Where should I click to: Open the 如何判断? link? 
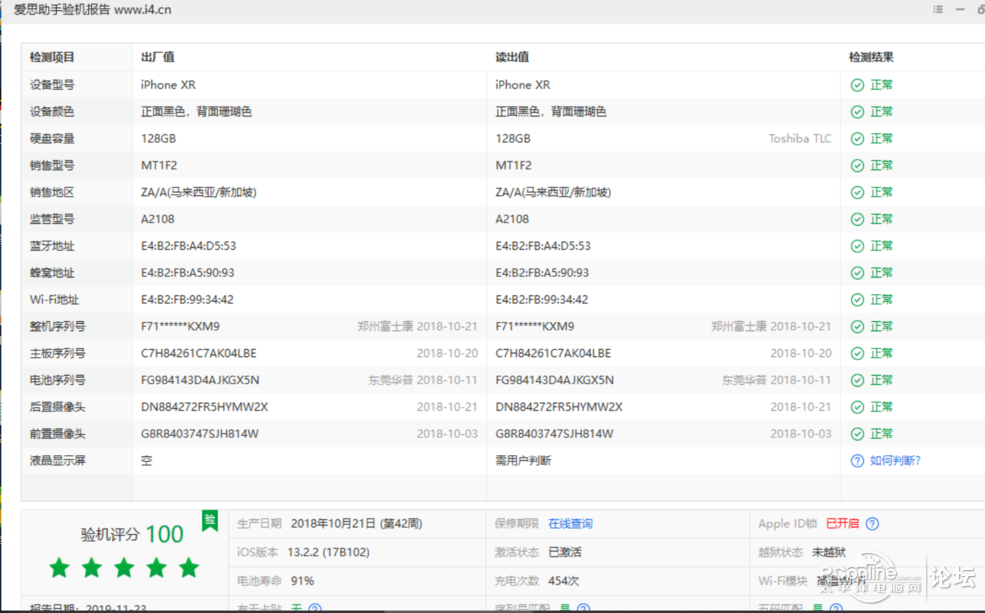pyautogui.click(x=895, y=461)
